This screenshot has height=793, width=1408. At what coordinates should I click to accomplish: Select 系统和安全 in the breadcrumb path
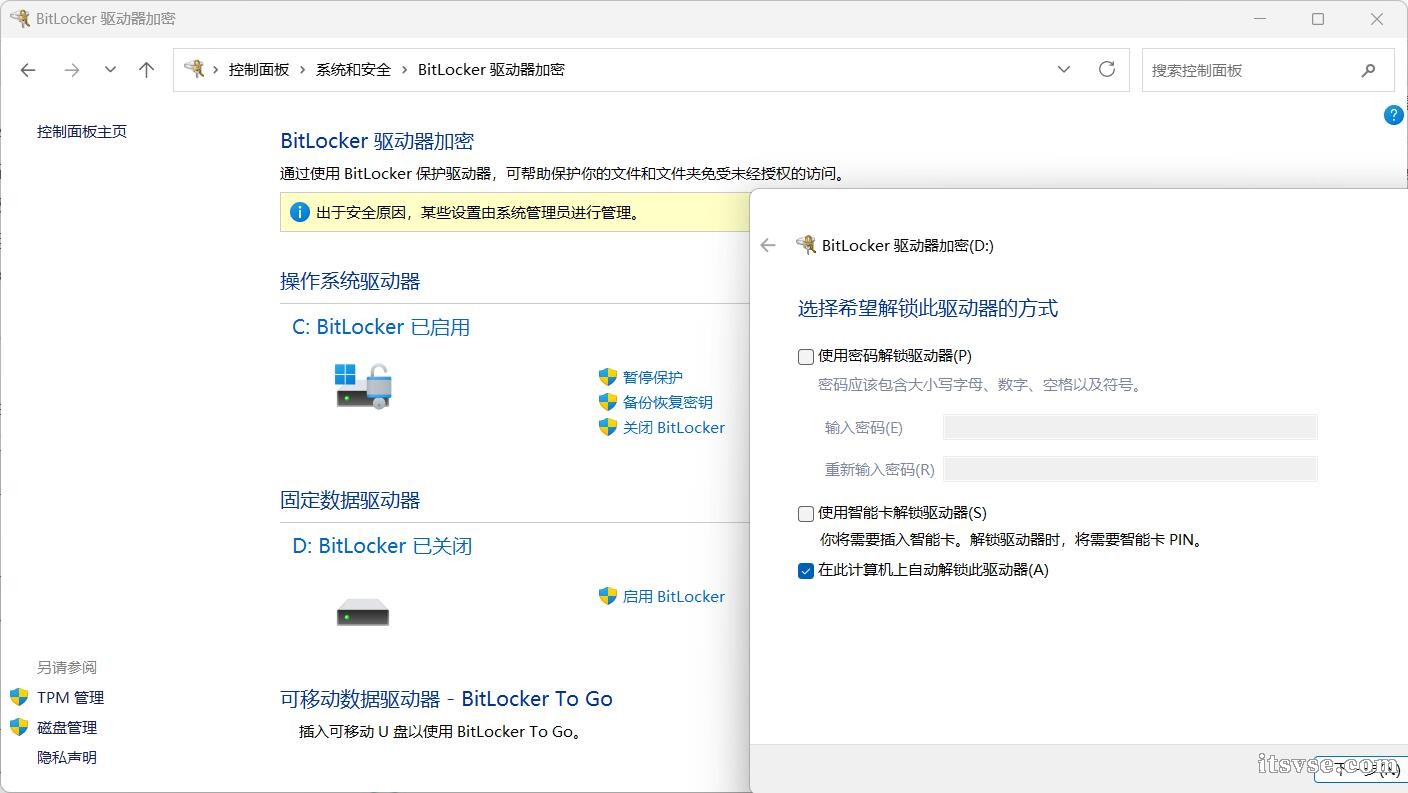pyautogui.click(x=353, y=70)
